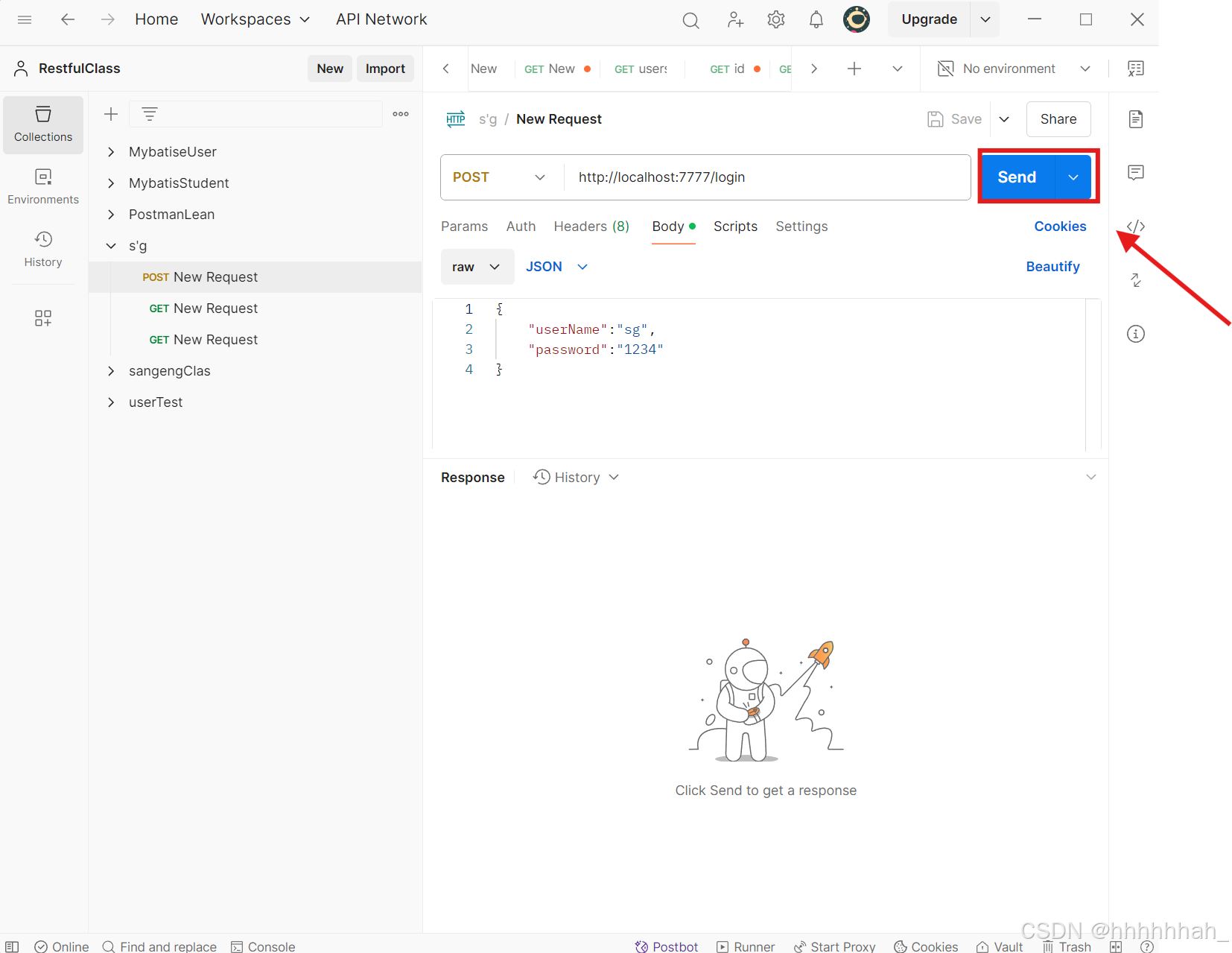Switch to the Auth tab
1232x953 pixels.
[521, 227]
